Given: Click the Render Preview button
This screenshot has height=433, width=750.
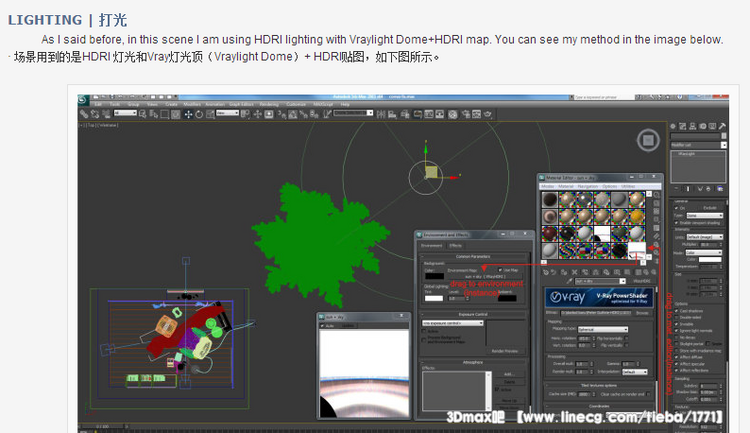Looking at the screenshot, I should tap(505, 351).
